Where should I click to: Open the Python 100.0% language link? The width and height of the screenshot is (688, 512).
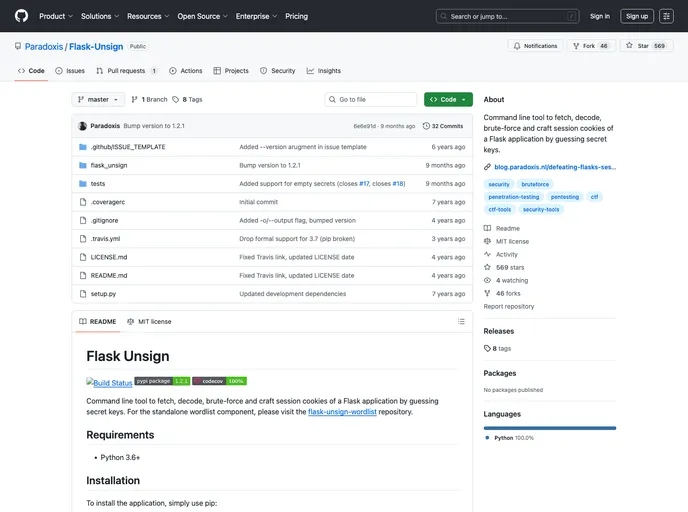(509, 438)
